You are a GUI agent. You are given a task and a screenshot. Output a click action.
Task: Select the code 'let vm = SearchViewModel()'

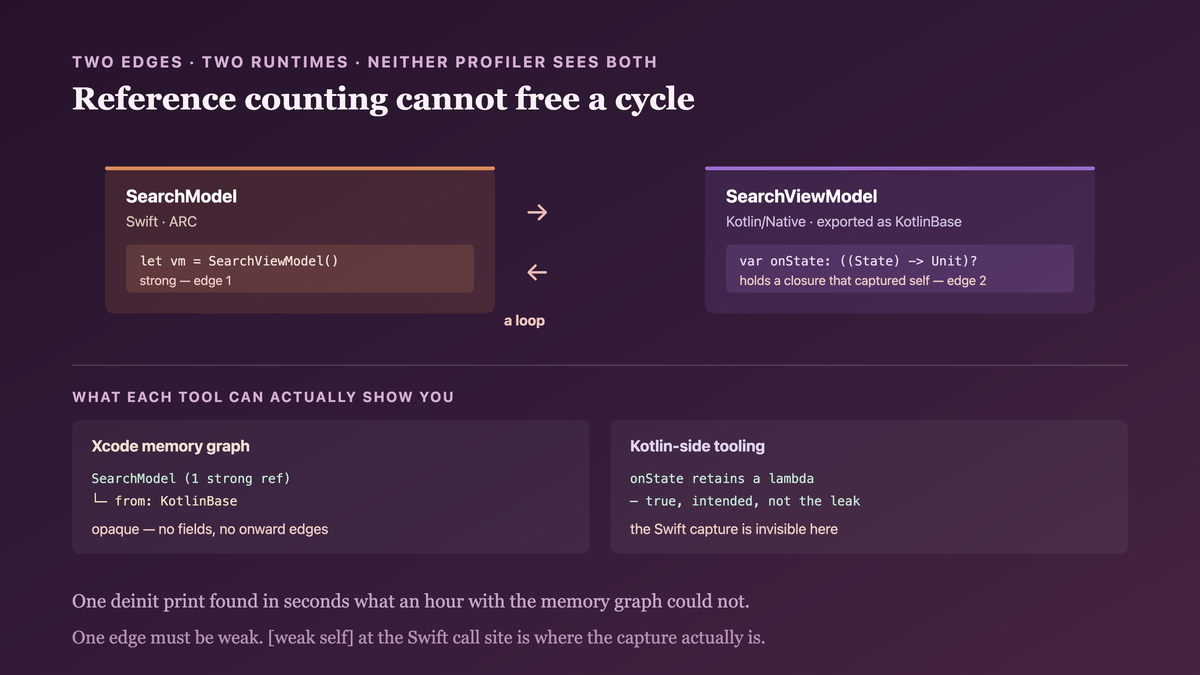pos(239,261)
